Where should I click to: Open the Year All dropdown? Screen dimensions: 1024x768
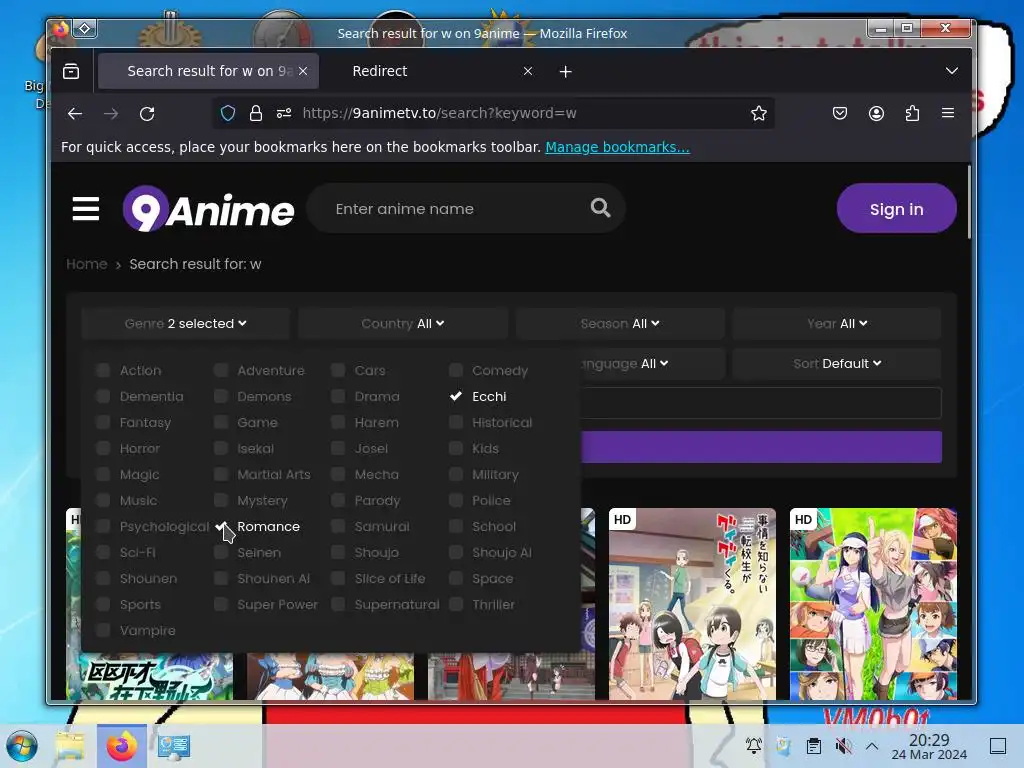[x=837, y=323]
